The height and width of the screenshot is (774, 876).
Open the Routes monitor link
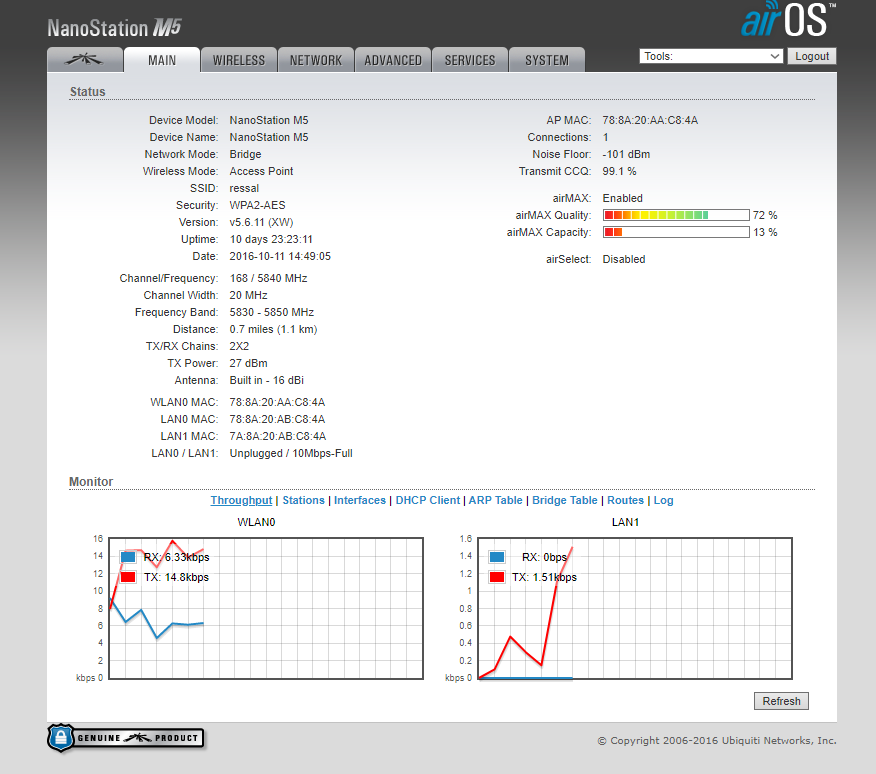tap(626, 500)
